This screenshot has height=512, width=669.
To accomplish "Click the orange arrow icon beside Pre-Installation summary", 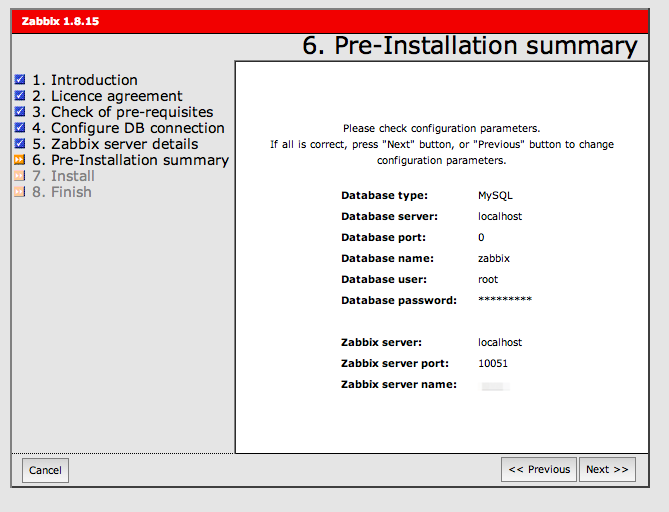I will 20,160.
